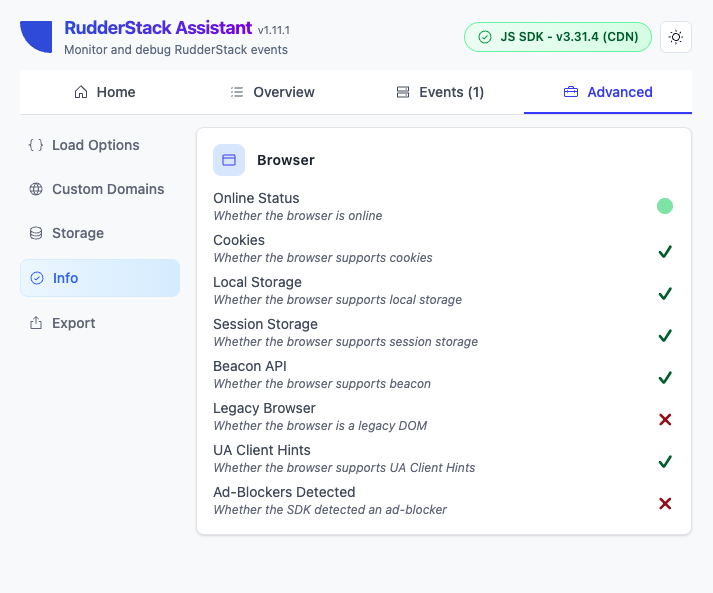Open Load Options in the sidebar
713x593 pixels.
click(100, 145)
